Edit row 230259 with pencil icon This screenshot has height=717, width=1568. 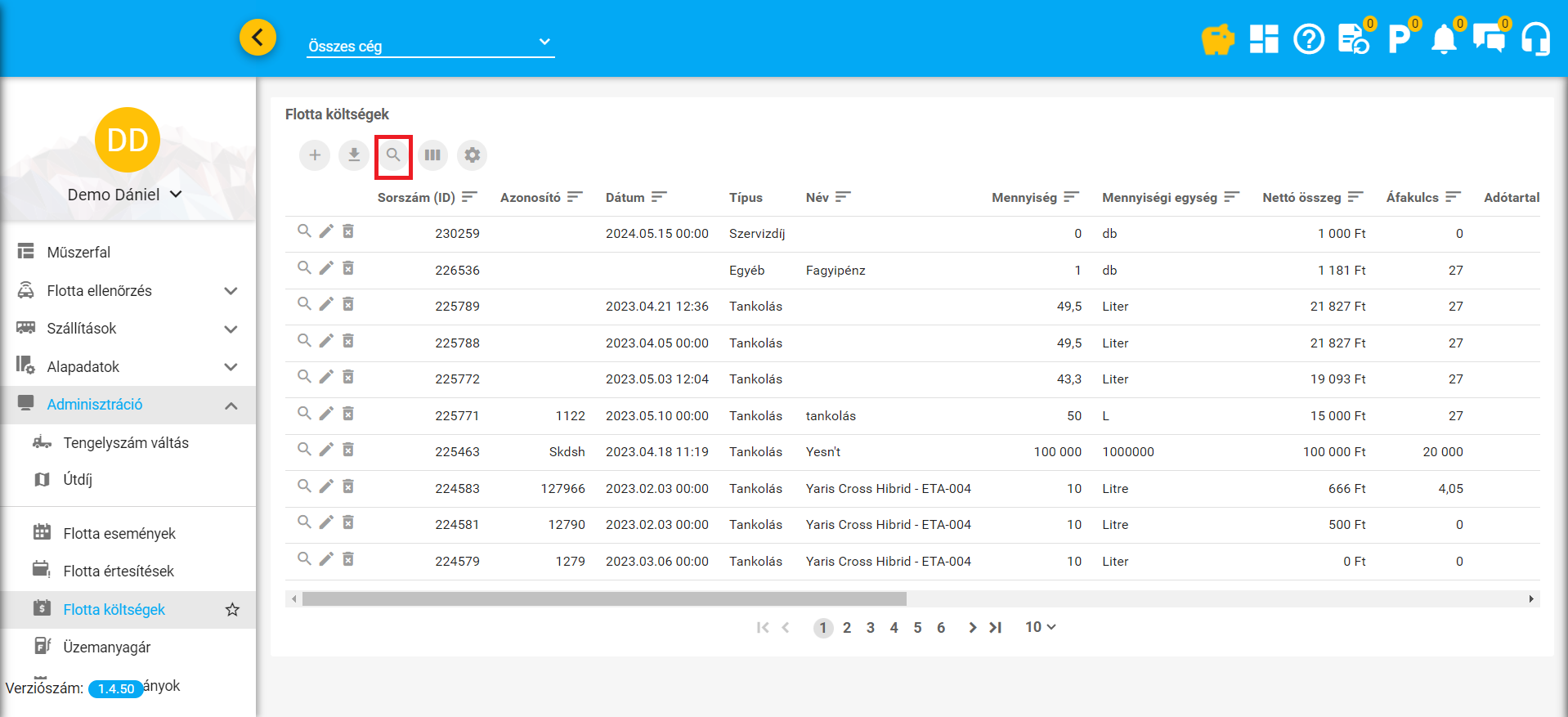pyautogui.click(x=326, y=232)
